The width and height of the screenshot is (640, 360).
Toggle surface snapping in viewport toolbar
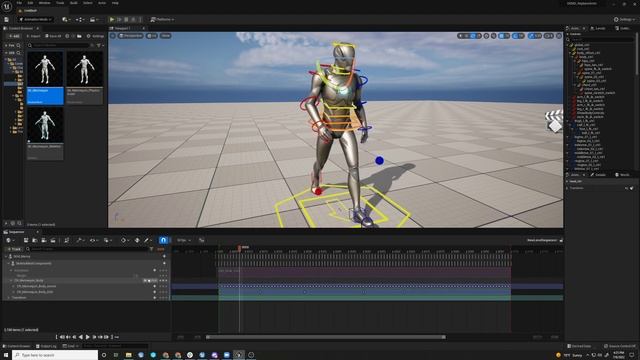[493, 36]
